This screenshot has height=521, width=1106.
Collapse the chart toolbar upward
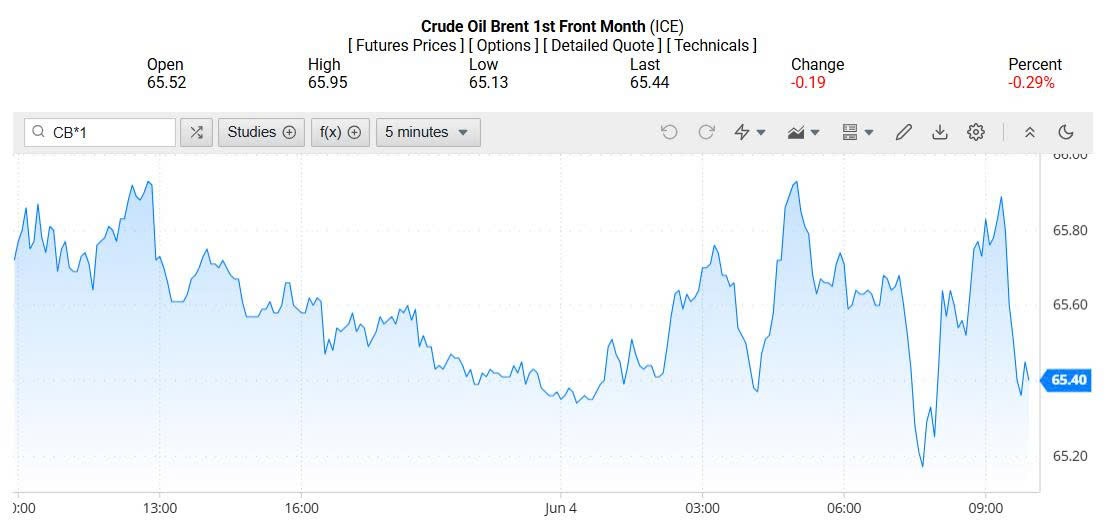point(1030,132)
